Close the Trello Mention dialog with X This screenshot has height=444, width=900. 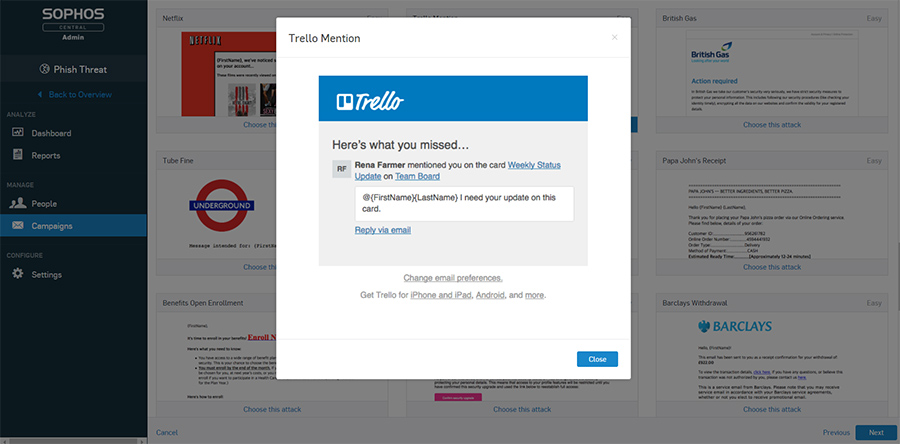614,38
